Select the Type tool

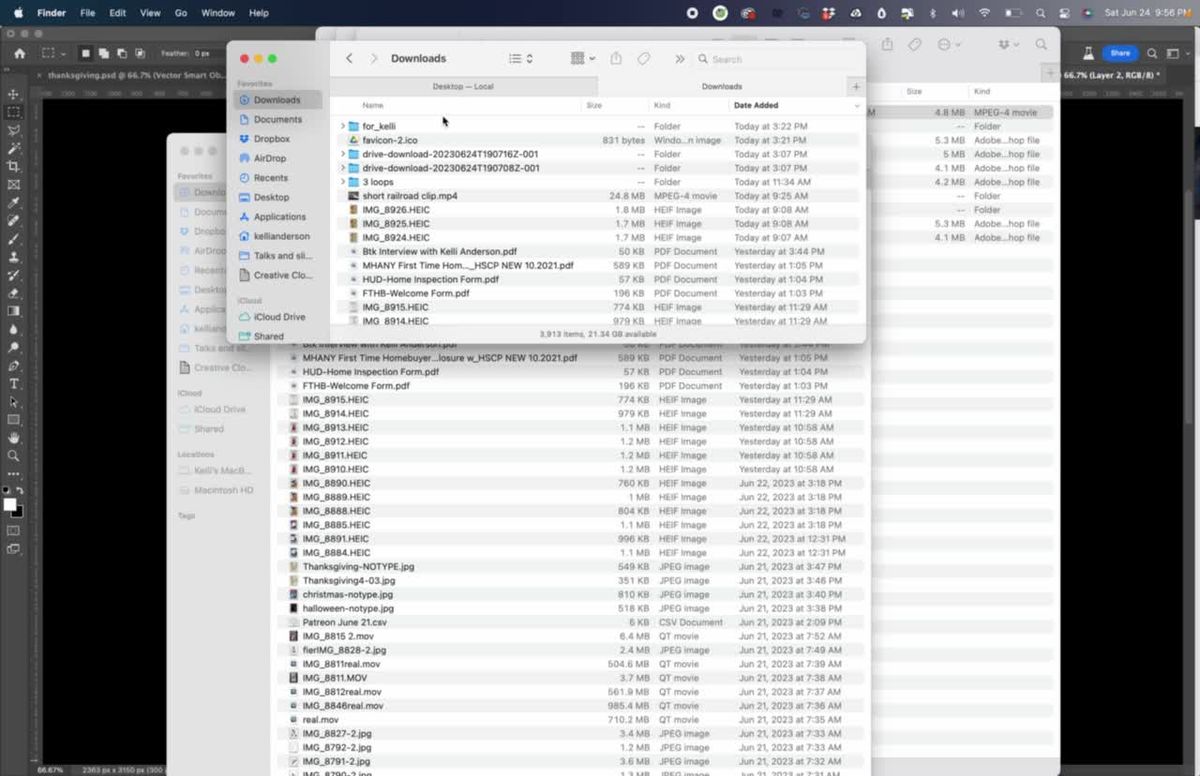(14, 384)
